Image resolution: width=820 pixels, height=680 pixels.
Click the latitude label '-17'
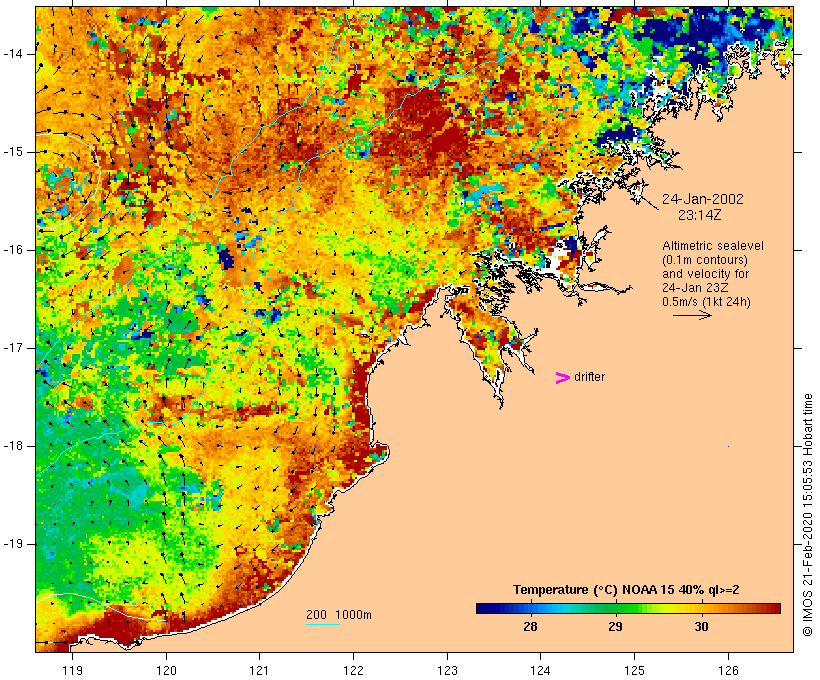click(13, 348)
